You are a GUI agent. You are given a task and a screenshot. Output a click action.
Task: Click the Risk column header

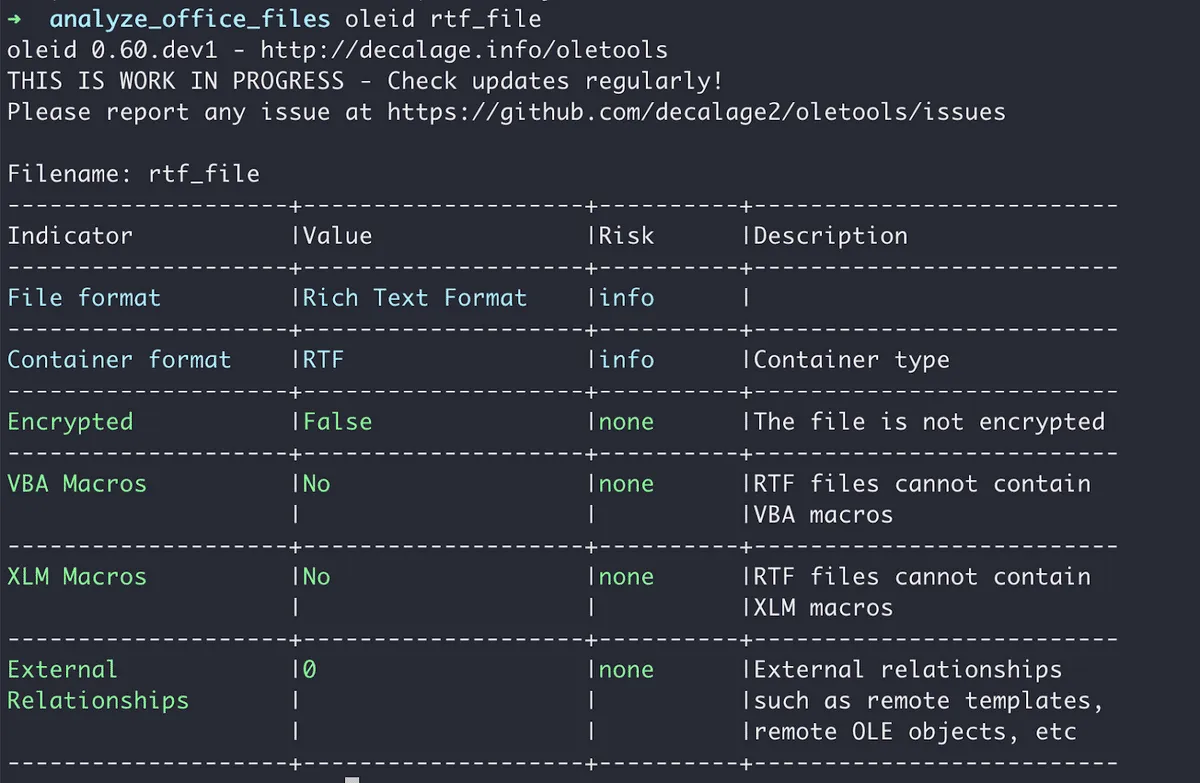[626, 236]
